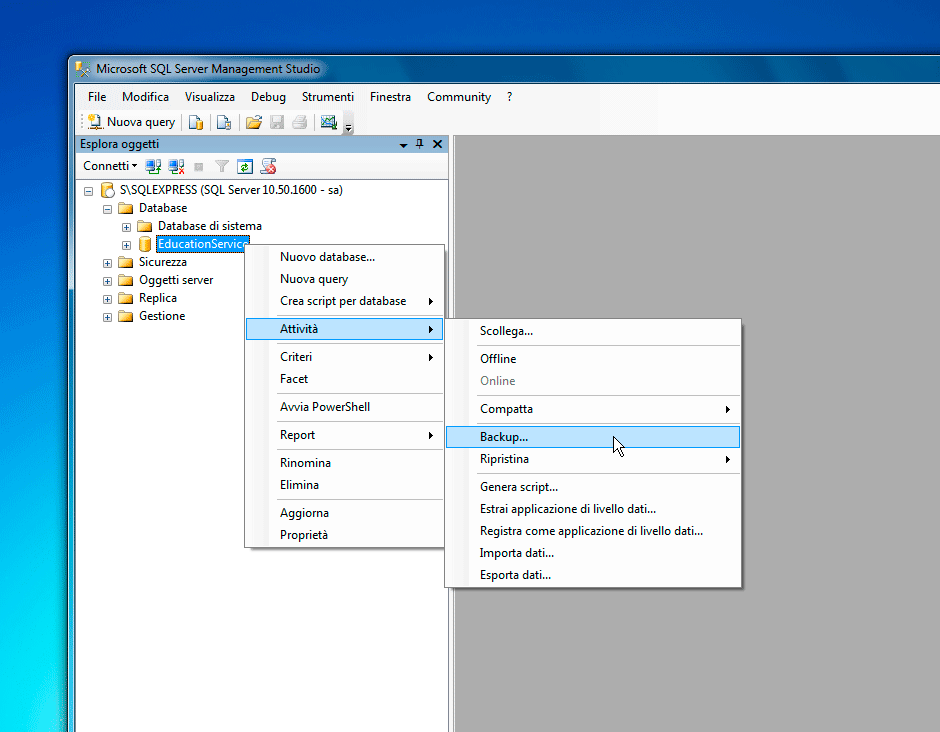Select Facet from context menu

point(345,379)
